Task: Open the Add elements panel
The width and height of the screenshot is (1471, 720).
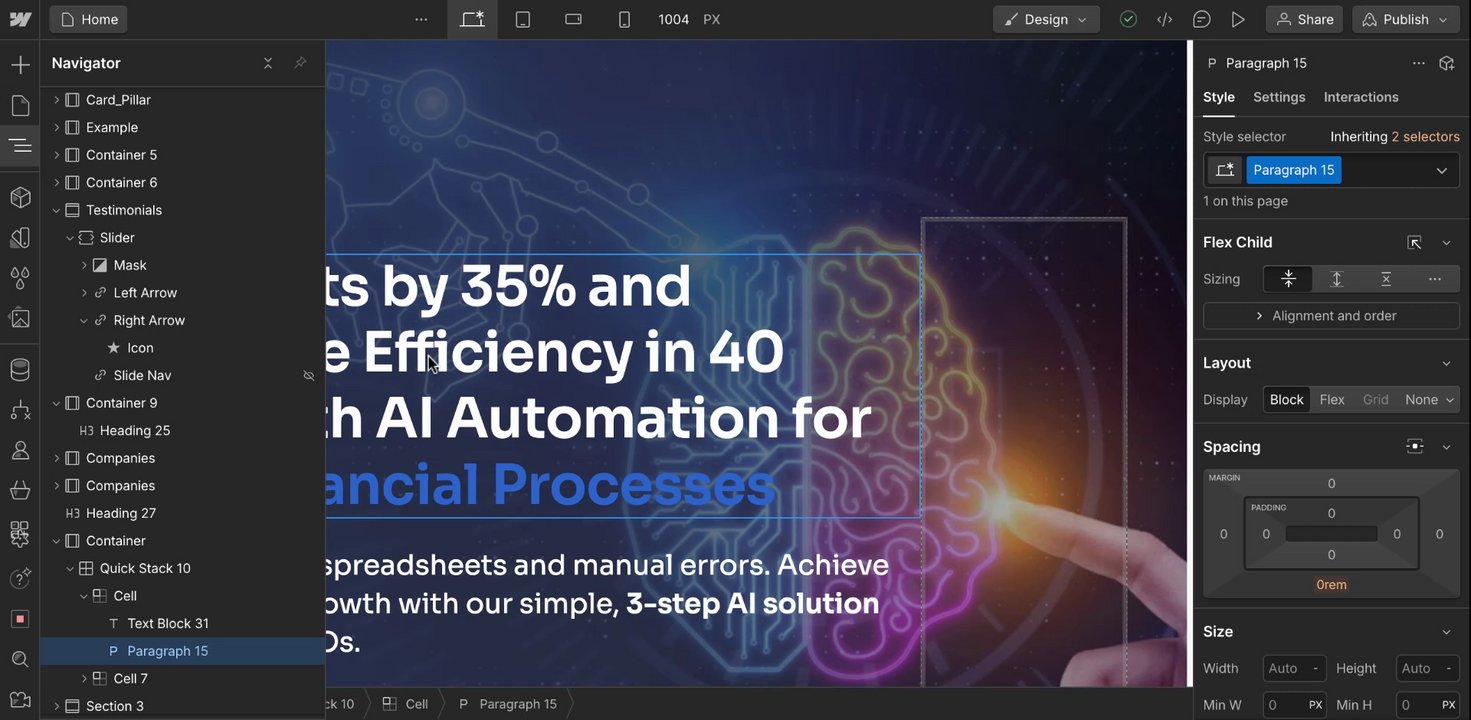Action: coord(20,65)
